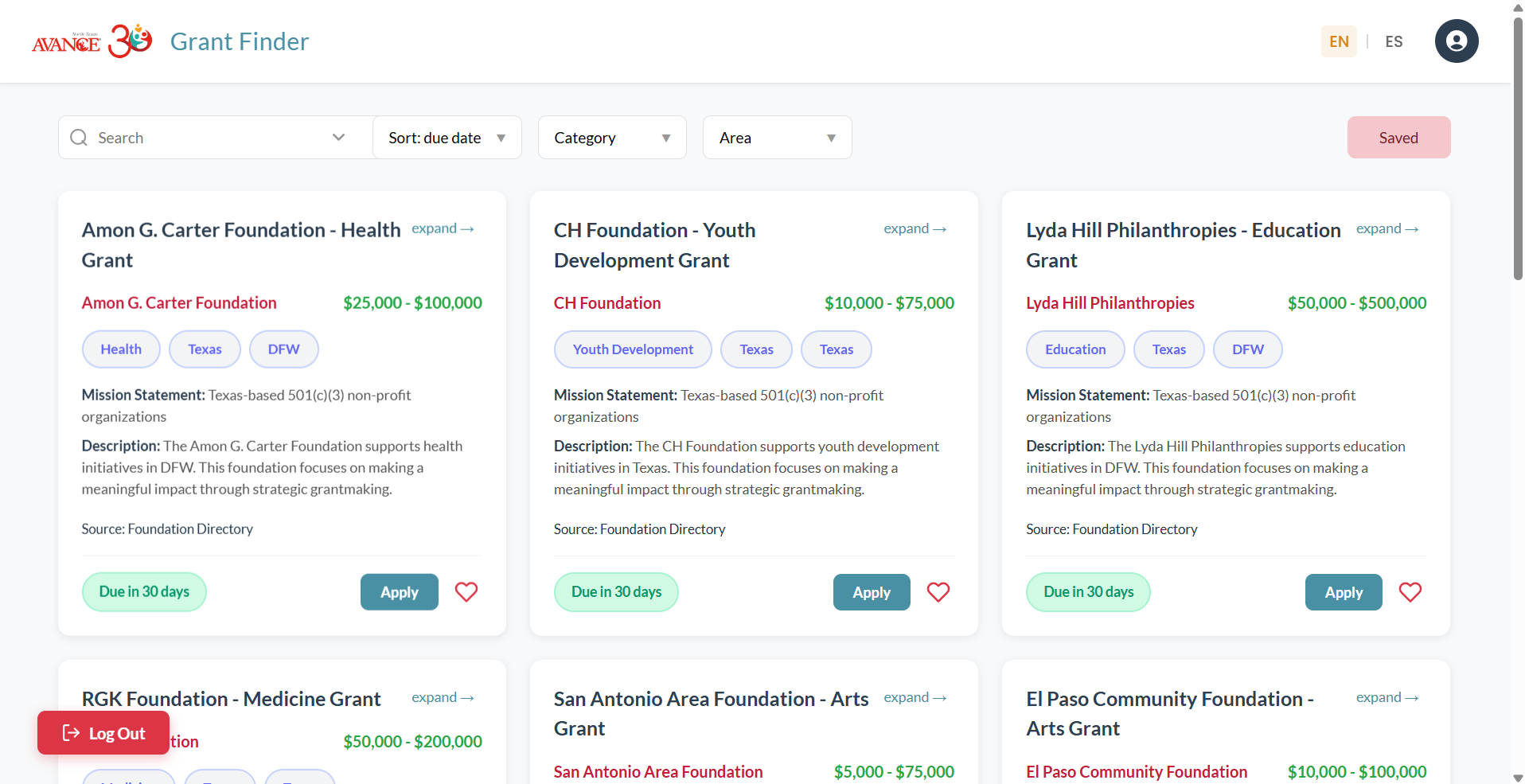Favorite the Lyda Hill Education Grant
The width and height of the screenshot is (1525, 784).
(1410, 591)
